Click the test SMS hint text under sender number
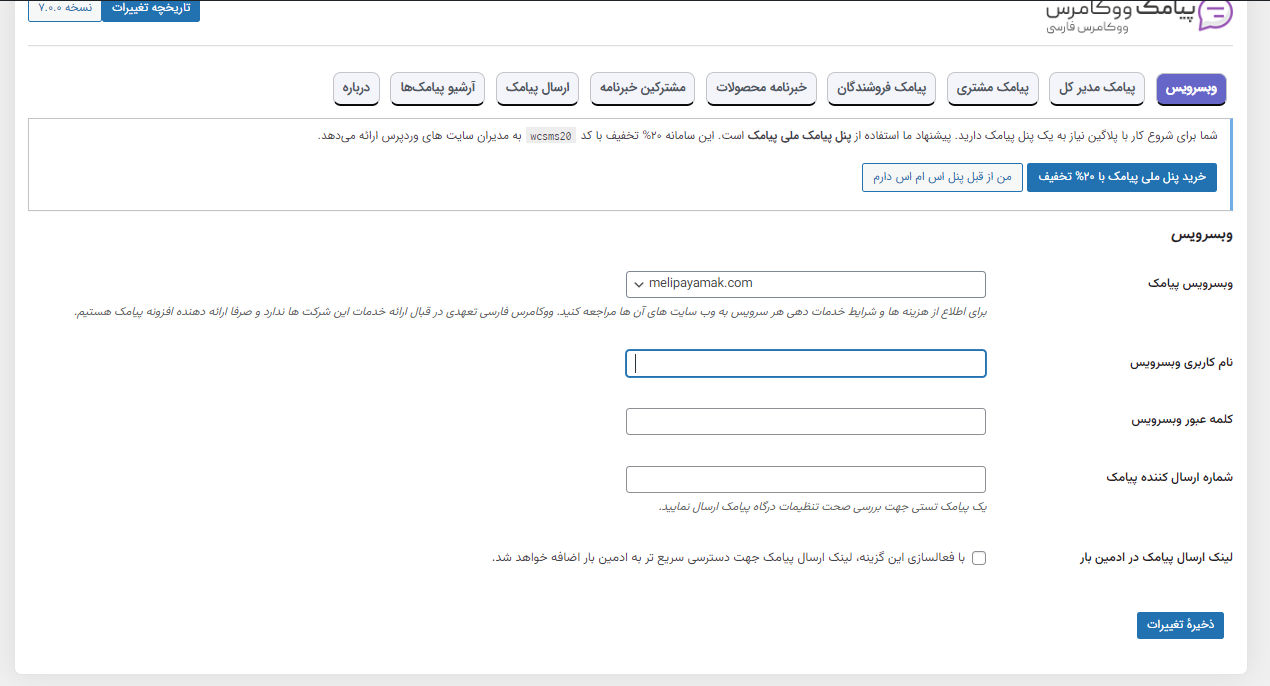This screenshot has height=686, width=1270. pyautogui.click(x=823, y=507)
